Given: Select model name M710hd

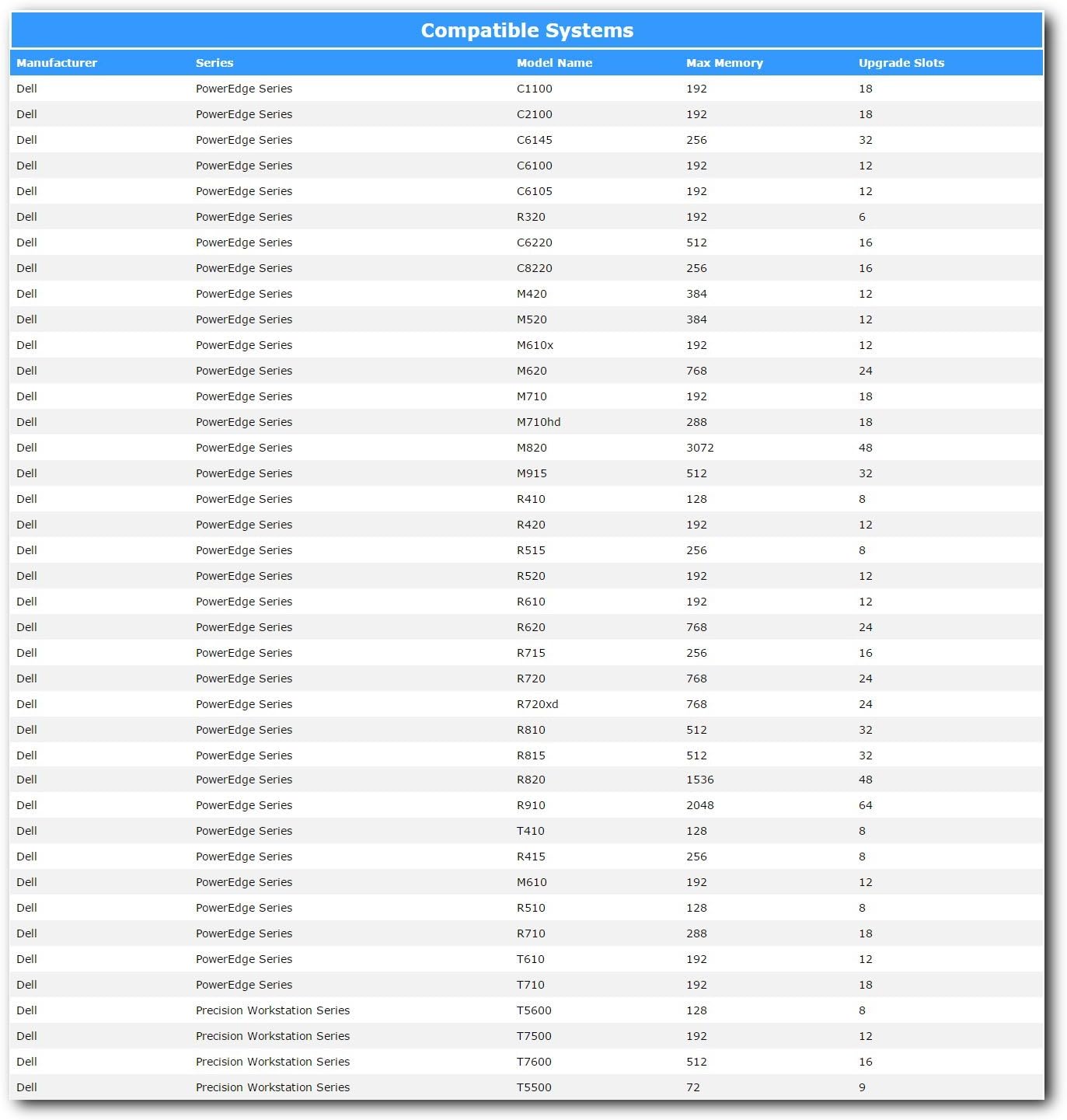Looking at the screenshot, I should tap(539, 422).
